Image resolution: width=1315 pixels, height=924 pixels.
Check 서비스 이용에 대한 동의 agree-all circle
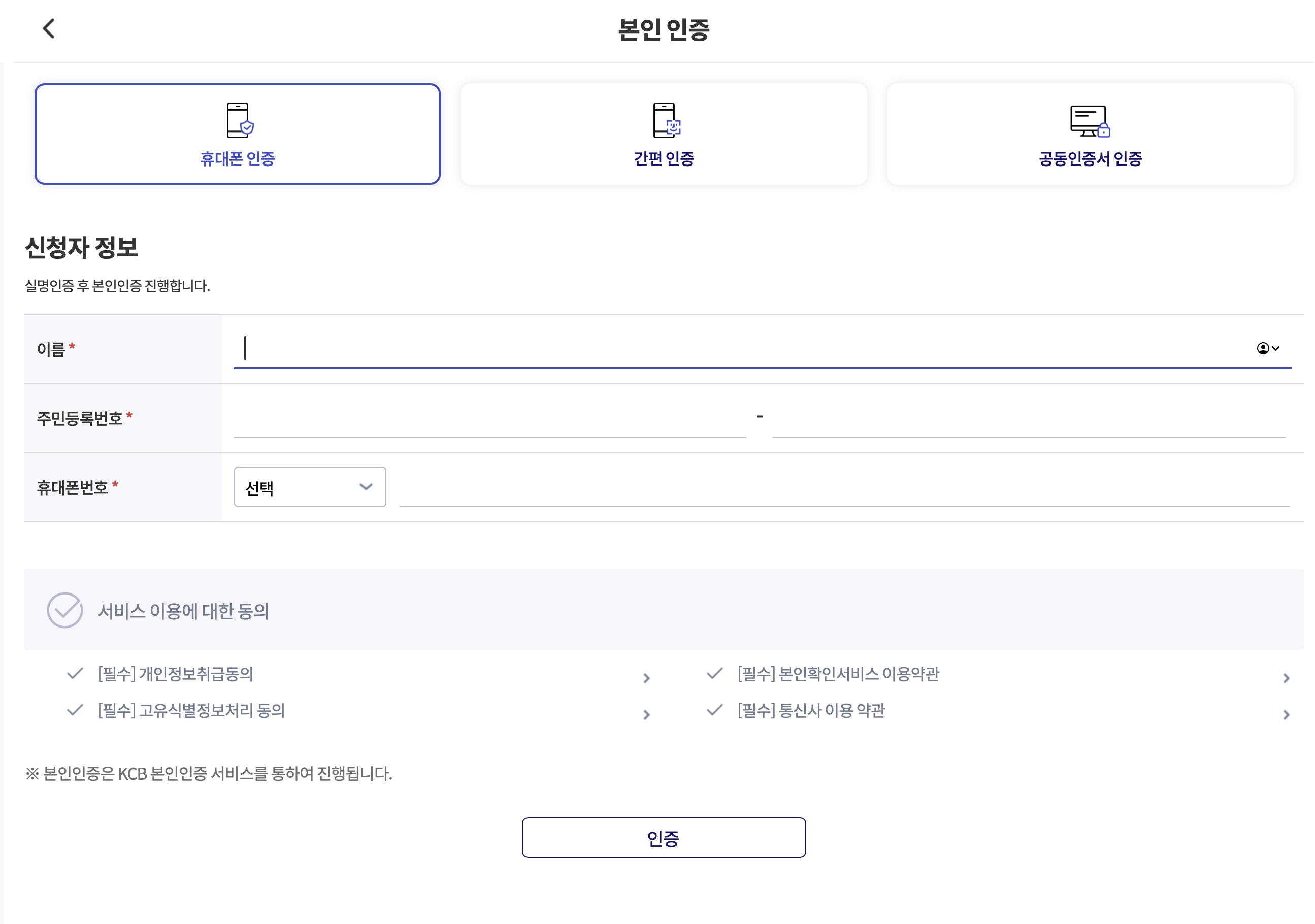tap(64, 610)
